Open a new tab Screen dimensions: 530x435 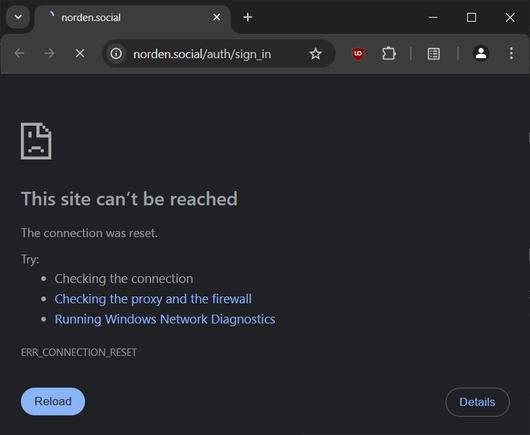[x=248, y=17]
